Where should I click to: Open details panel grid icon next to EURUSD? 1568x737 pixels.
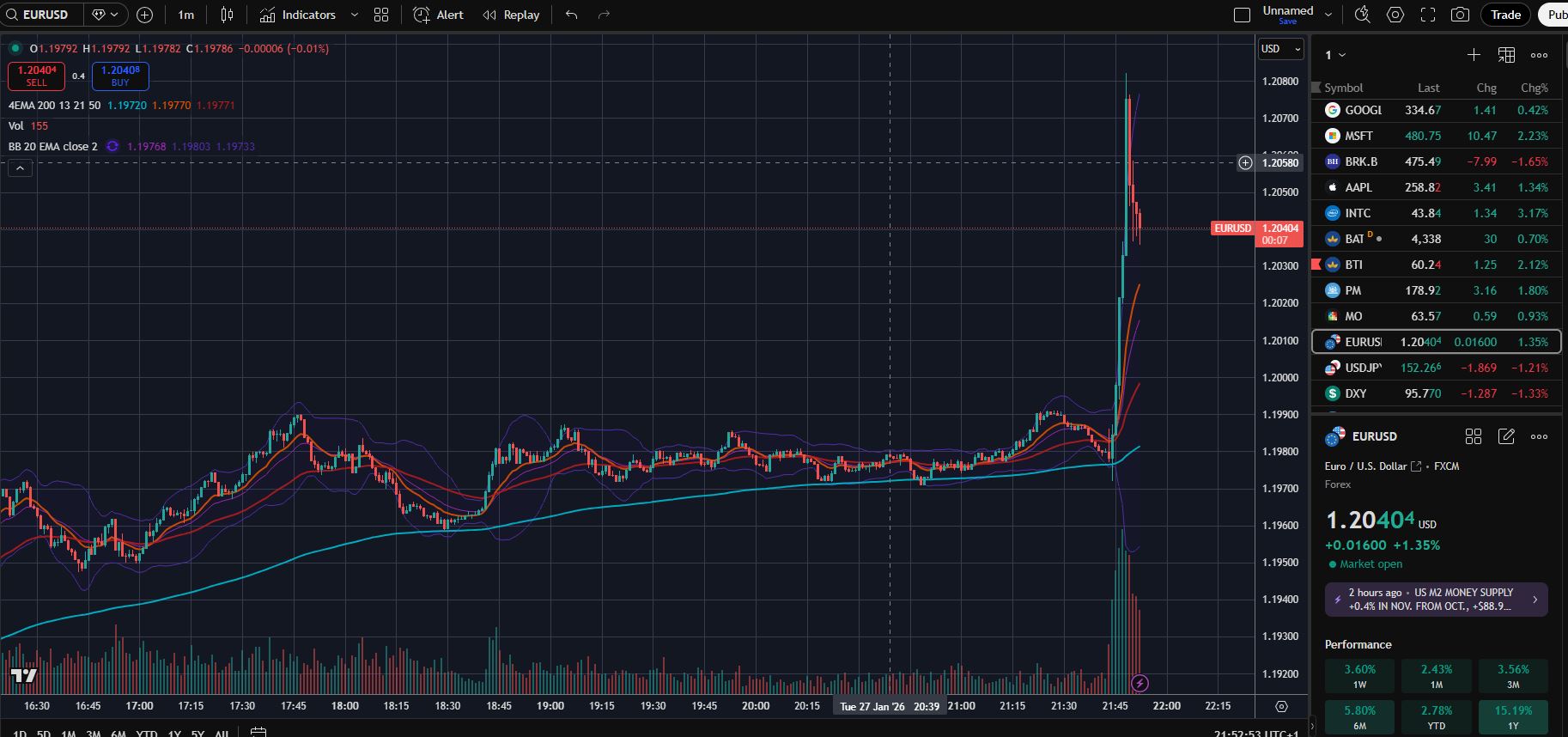click(1474, 436)
